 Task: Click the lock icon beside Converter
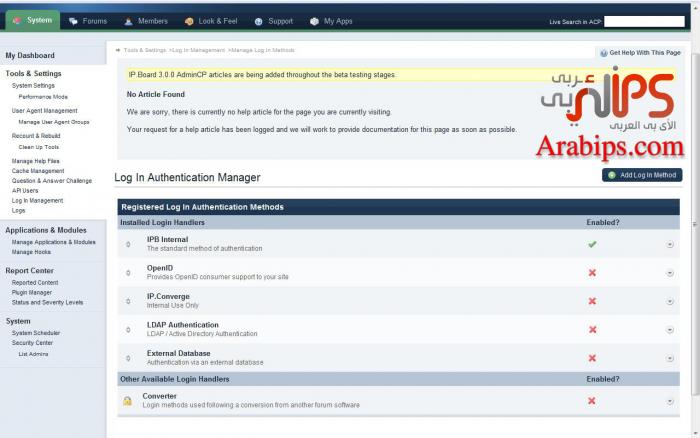[127, 401]
